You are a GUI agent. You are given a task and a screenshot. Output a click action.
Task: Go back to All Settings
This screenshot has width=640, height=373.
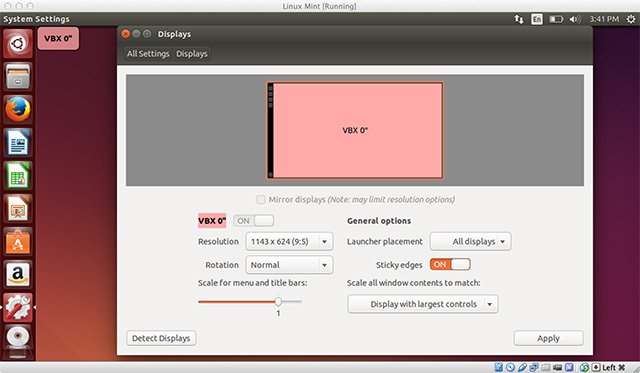point(148,54)
